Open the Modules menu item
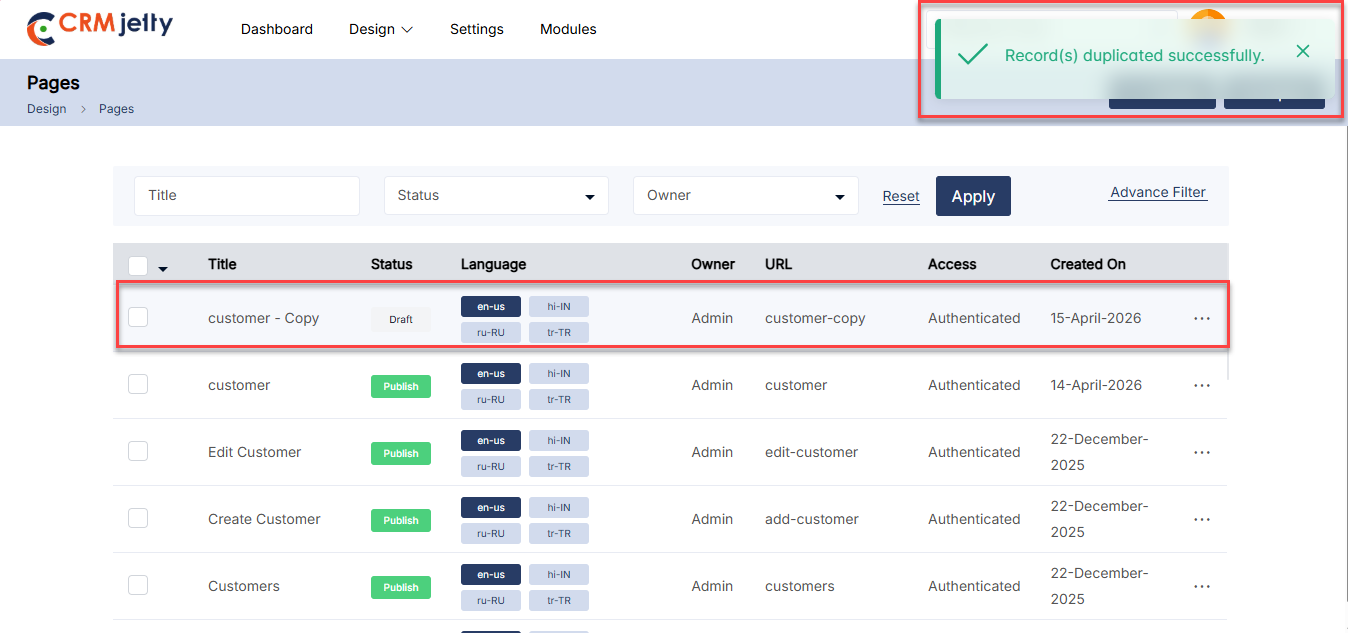This screenshot has height=633, width=1348. [x=568, y=29]
